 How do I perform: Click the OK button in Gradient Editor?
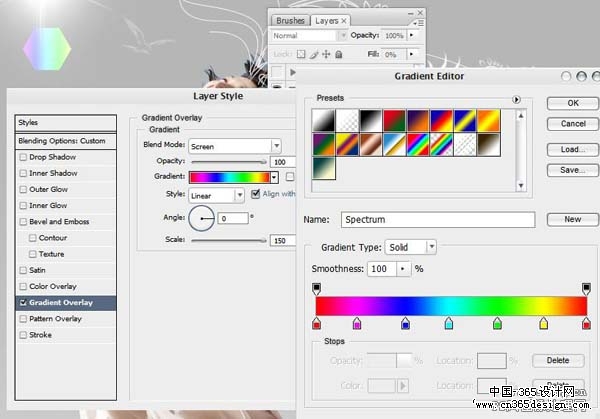pyautogui.click(x=572, y=103)
